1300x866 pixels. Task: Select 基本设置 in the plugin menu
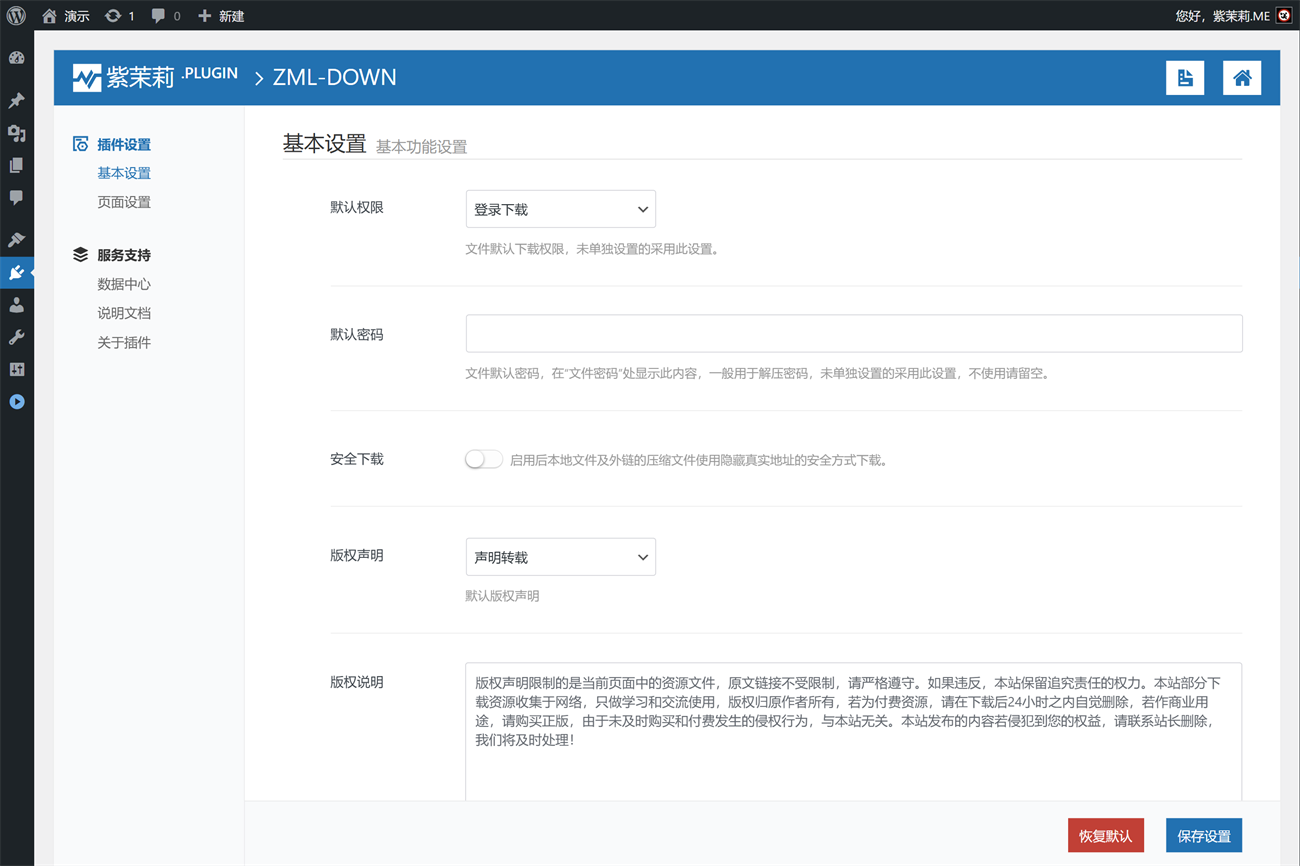124,173
